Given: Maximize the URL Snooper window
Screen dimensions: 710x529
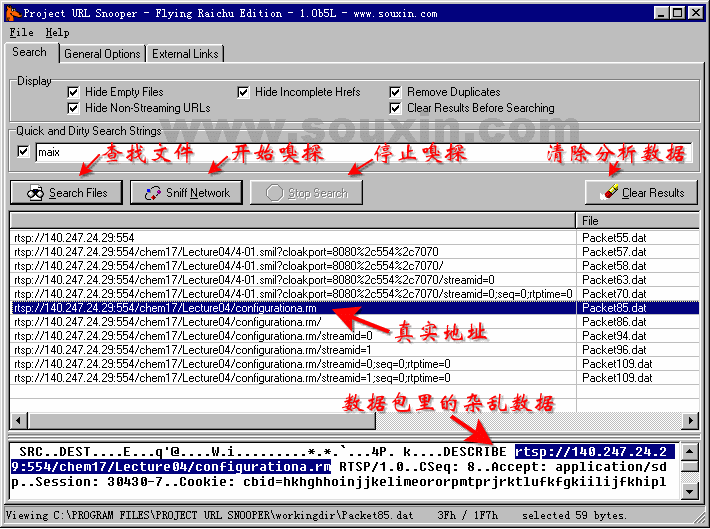Looking at the screenshot, I should click(x=678, y=13).
